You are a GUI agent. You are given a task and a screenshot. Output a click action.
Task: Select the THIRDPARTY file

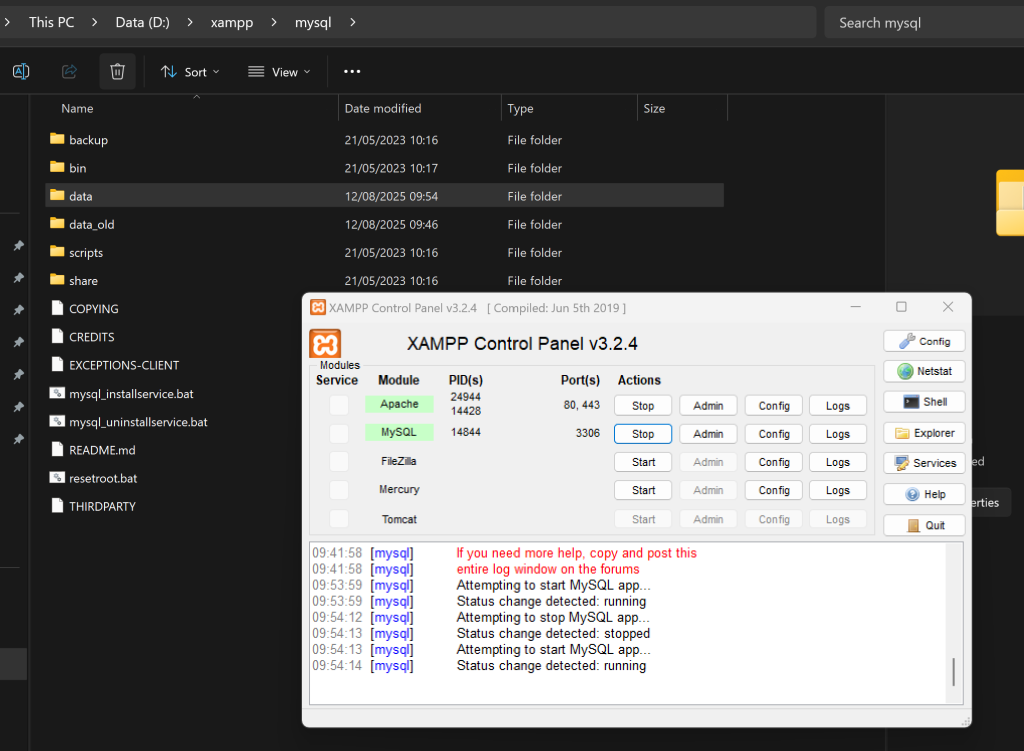coord(102,506)
